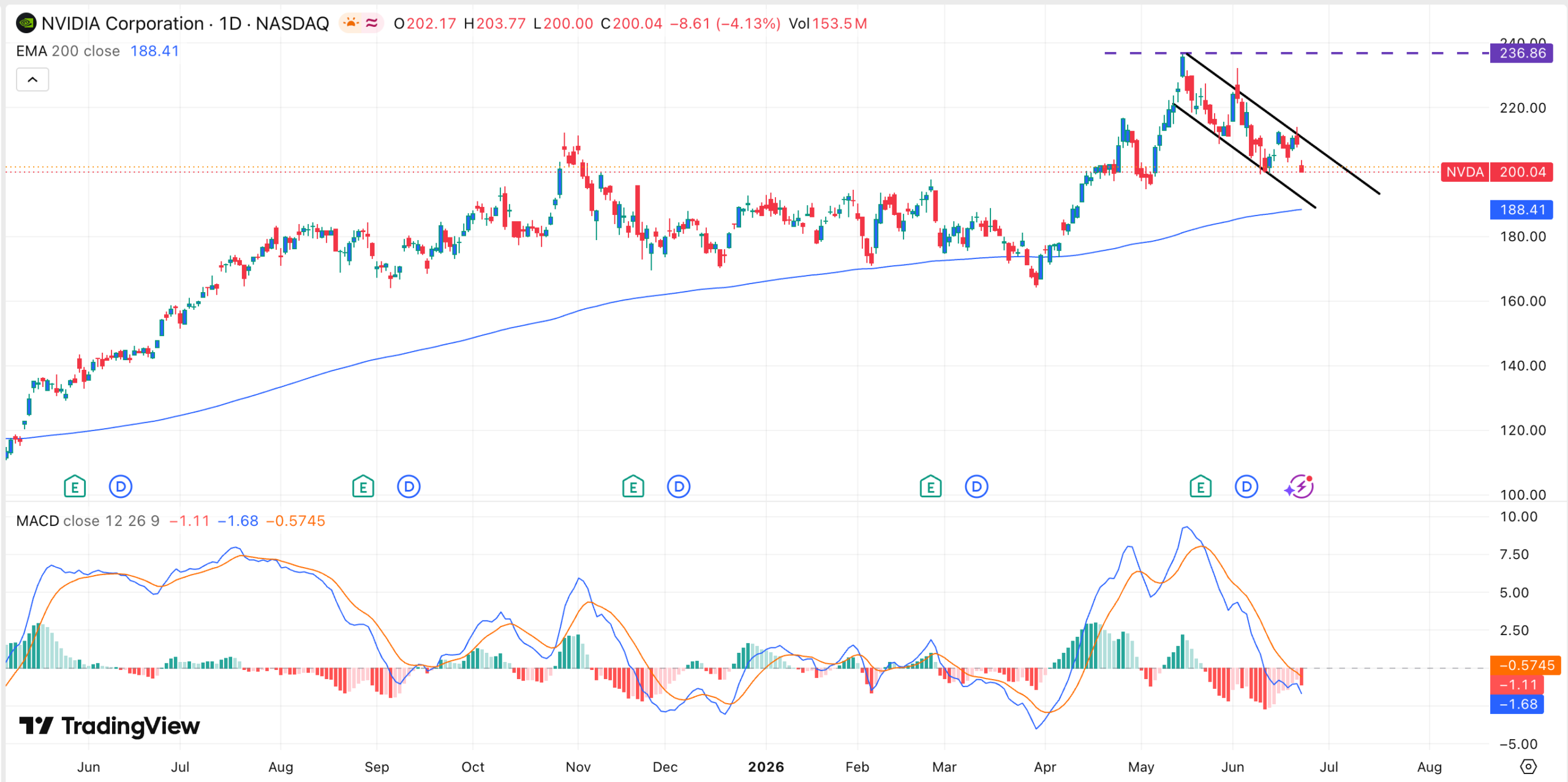Select the MACD close 12 26 9 legend
This screenshot has width=1568, height=782.
[88, 521]
